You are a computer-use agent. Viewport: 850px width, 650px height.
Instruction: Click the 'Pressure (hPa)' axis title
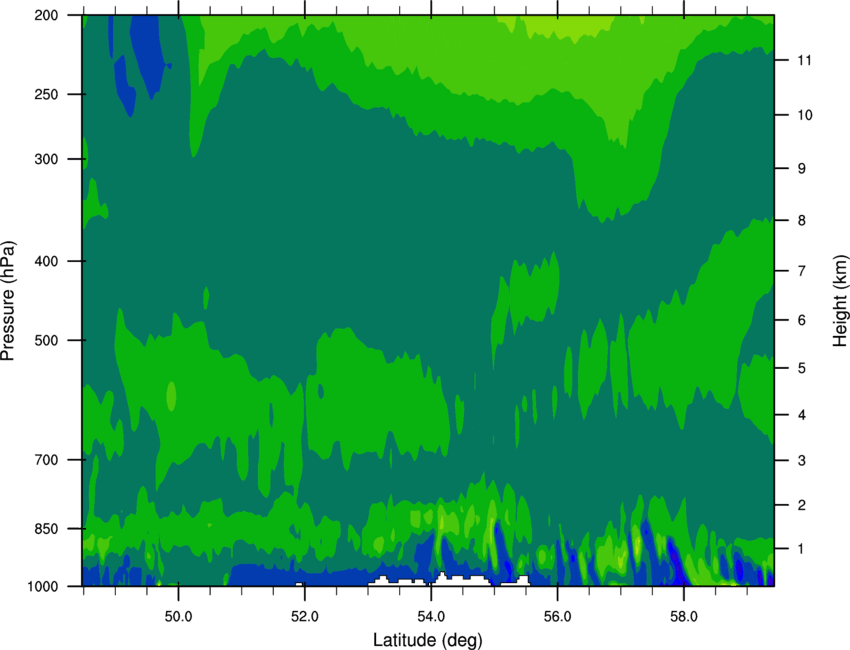point(8,301)
